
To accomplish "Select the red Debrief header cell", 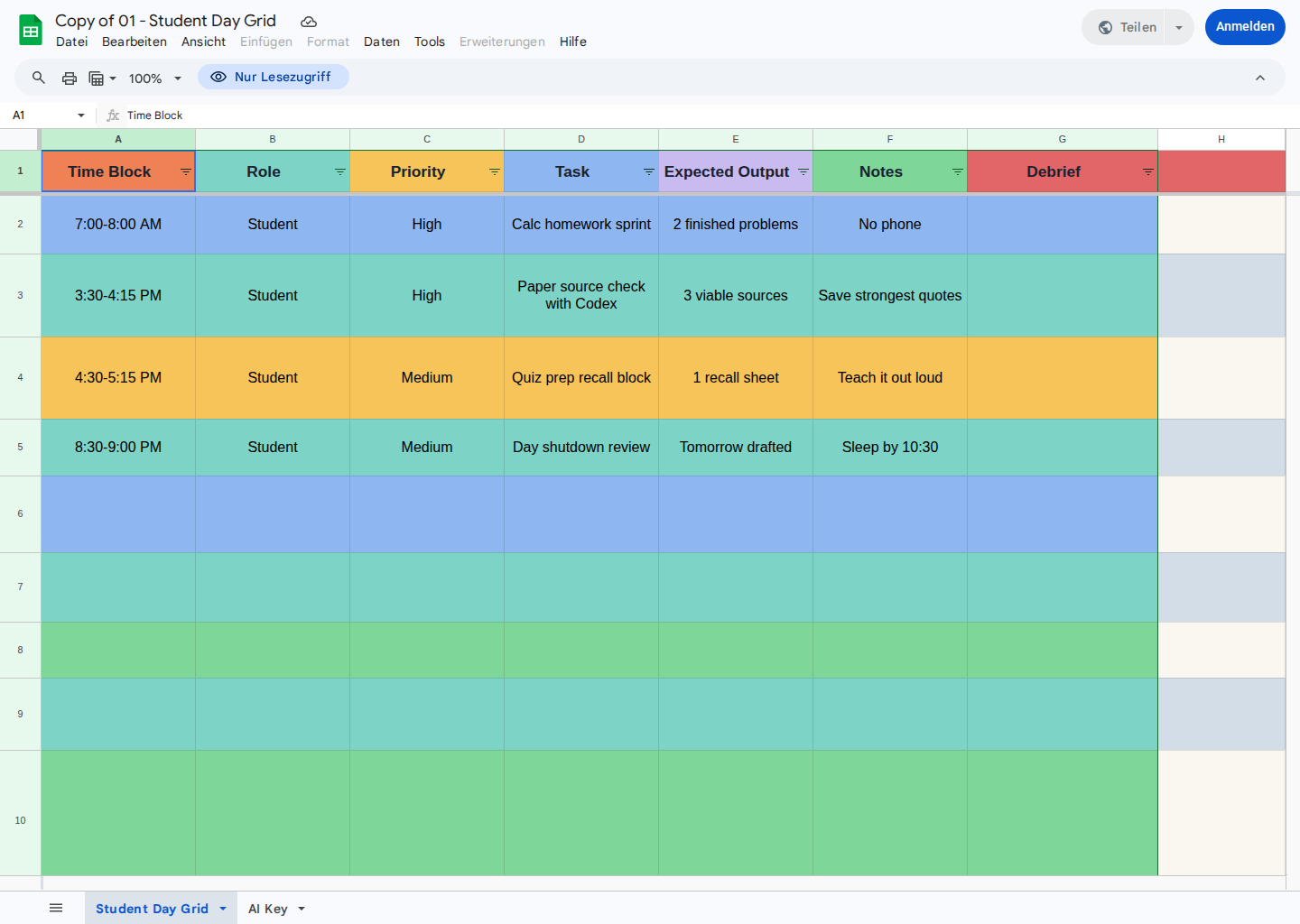I will coord(1052,171).
